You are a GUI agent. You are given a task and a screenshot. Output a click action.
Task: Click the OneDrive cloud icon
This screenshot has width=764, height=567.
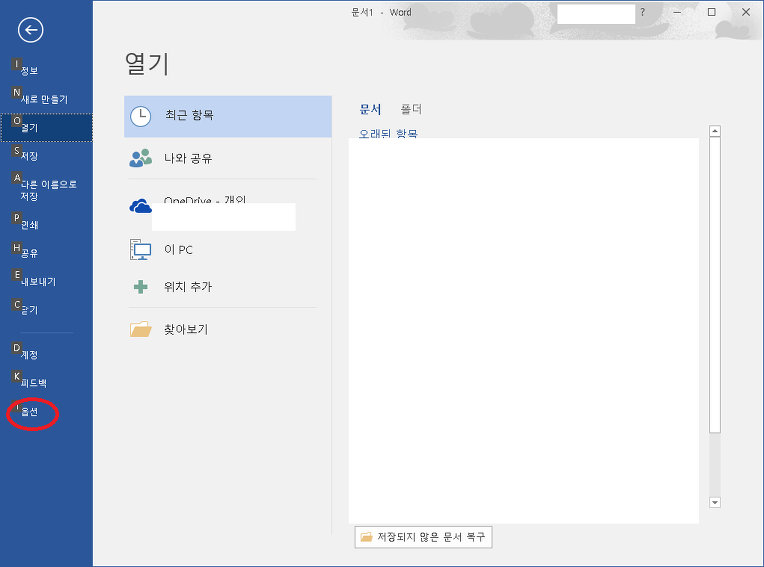click(x=140, y=207)
